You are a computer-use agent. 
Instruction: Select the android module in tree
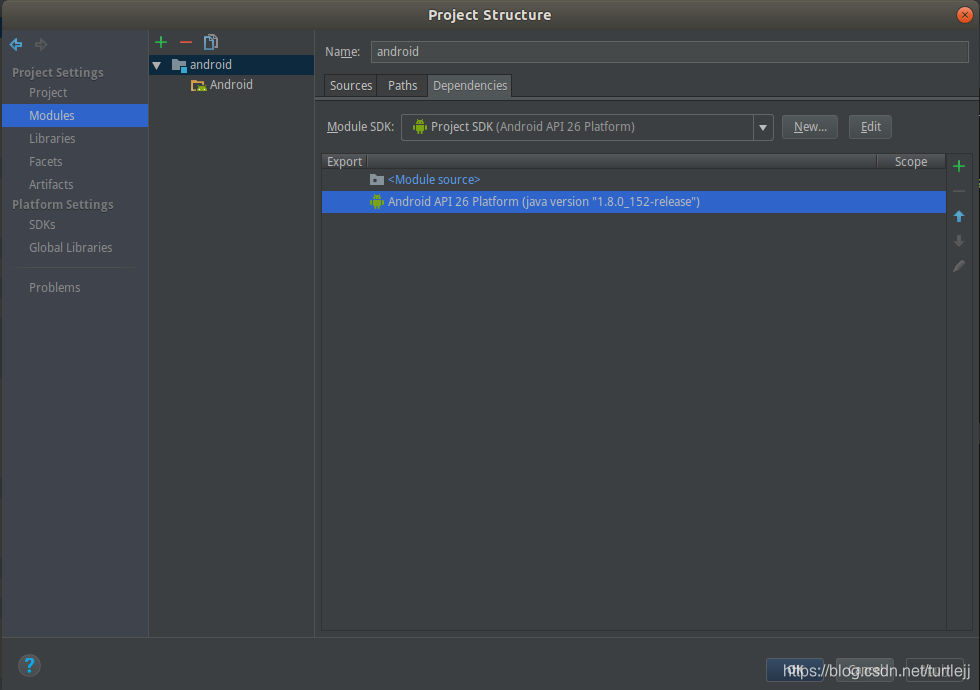(x=231, y=64)
